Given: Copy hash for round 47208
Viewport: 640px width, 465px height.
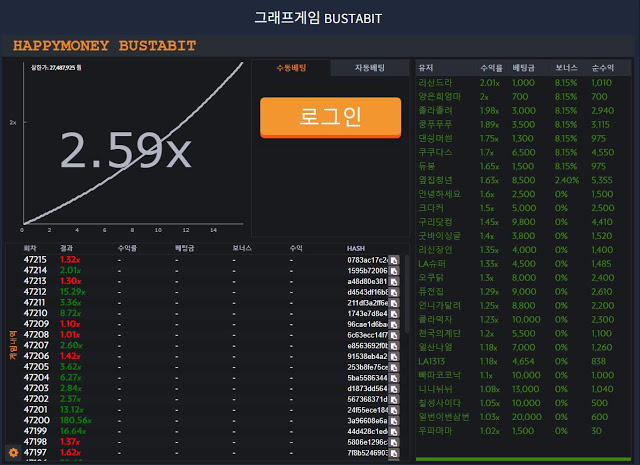Looking at the screenshot, I should pos(394,335).
